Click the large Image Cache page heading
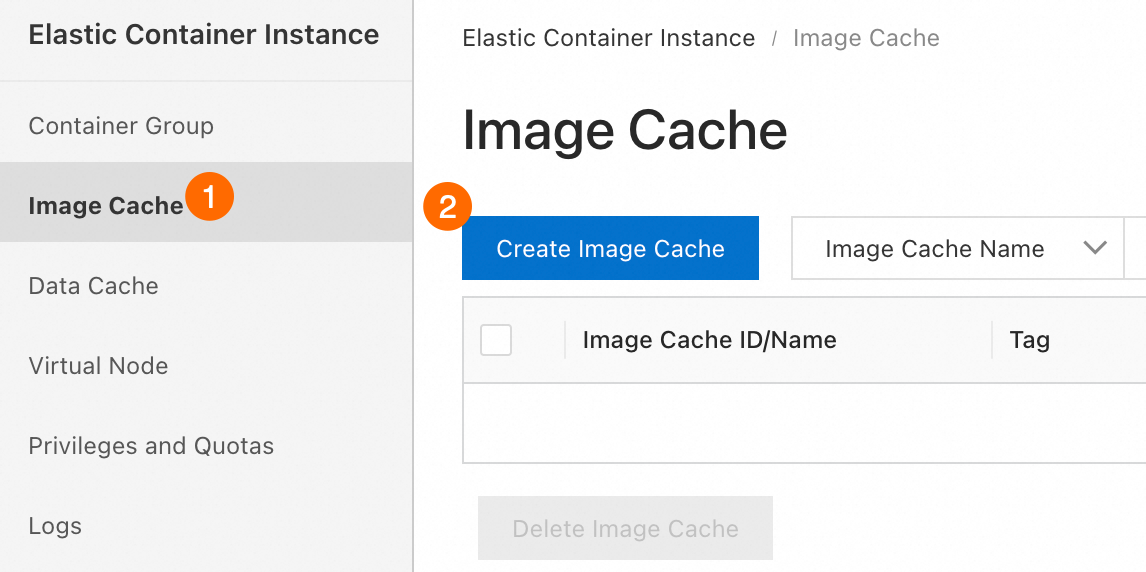The width and height of the screenshot is (1146, 572). coord(625,131)
